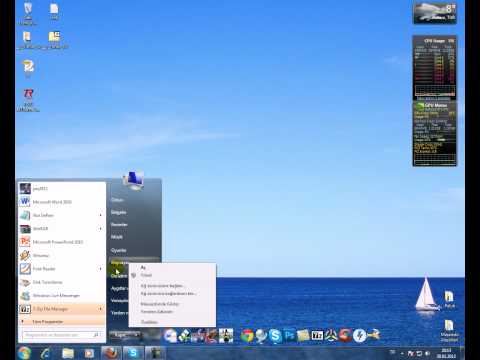Expand 7-Zip File Manager jump list arrow
Viewport: 480px width, 360px height.
click(x=100, y=309)
